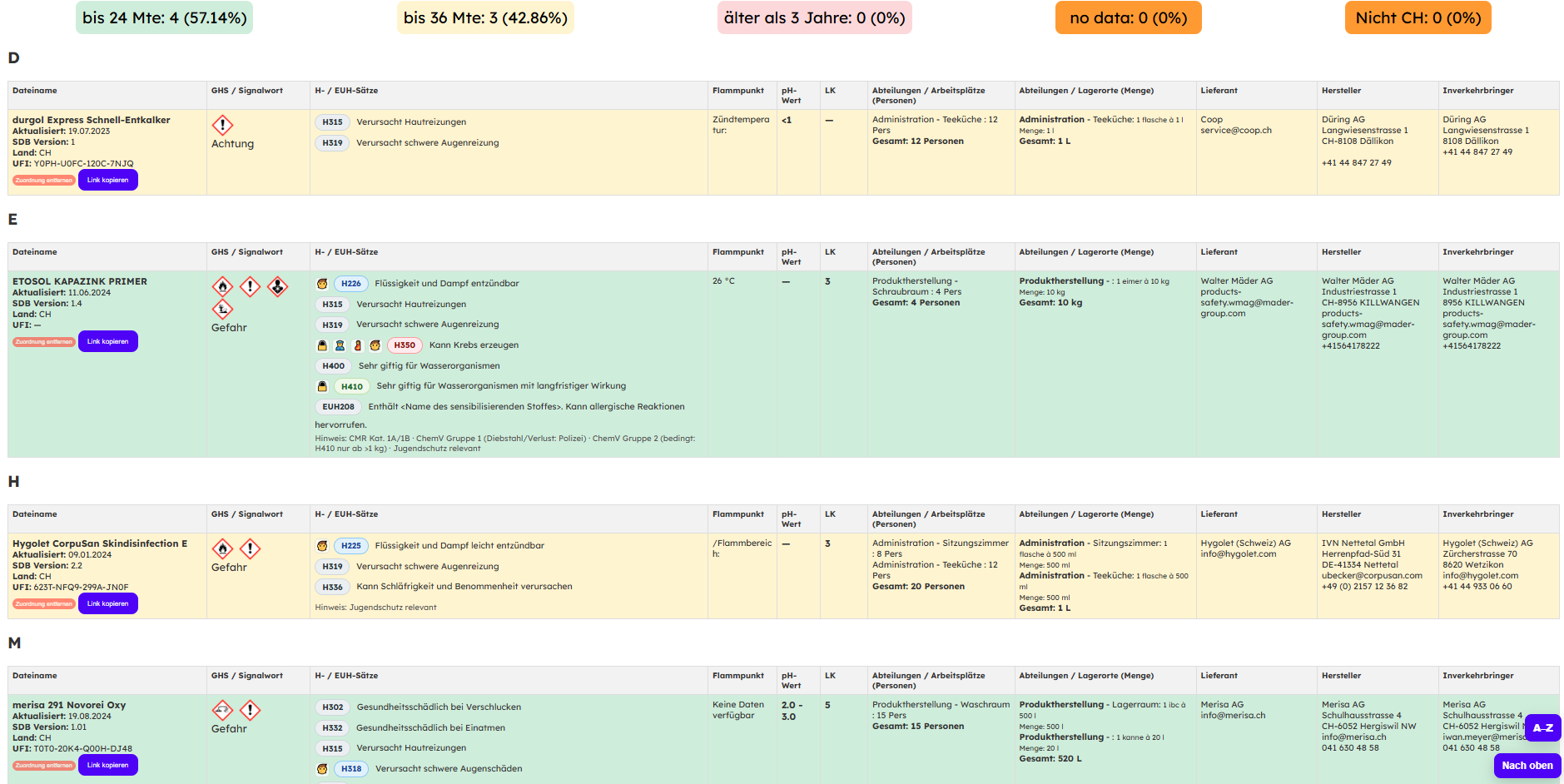
Task: Click the environment hazard pictogram for ETOSOL KAPAZINK
Action: click(222, 310)
